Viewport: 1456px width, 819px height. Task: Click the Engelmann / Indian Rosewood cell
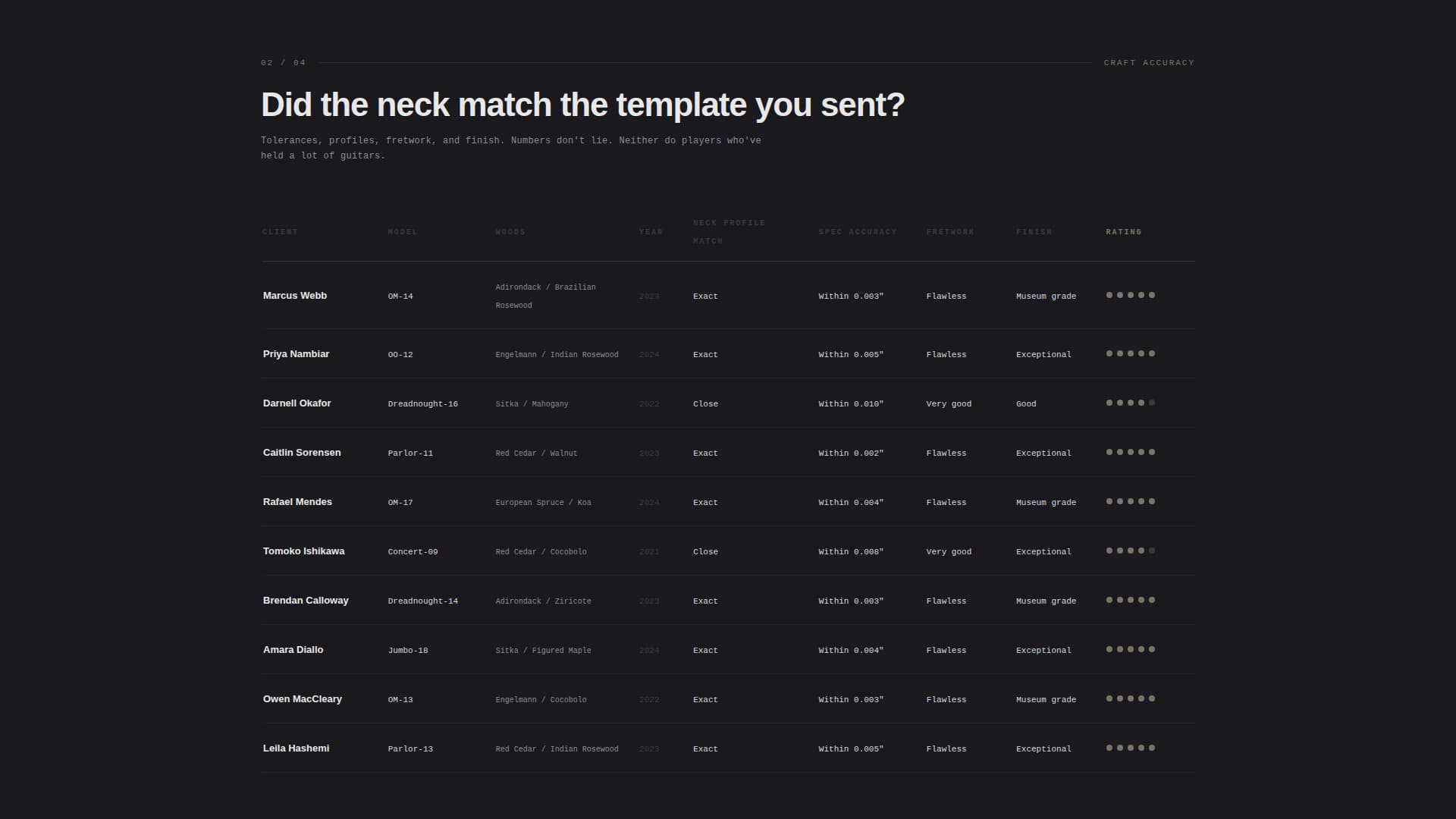[x=557, y=355]
